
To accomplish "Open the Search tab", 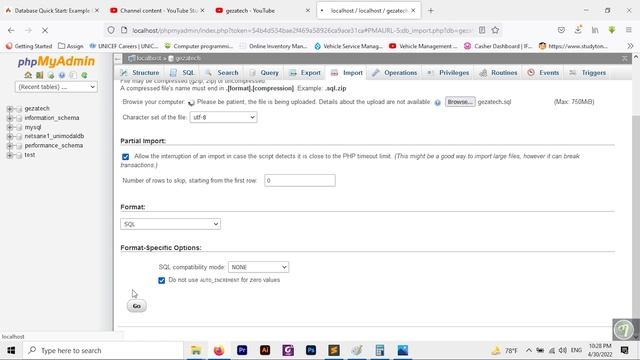I will pyautogui.click(x=222, y=73).
